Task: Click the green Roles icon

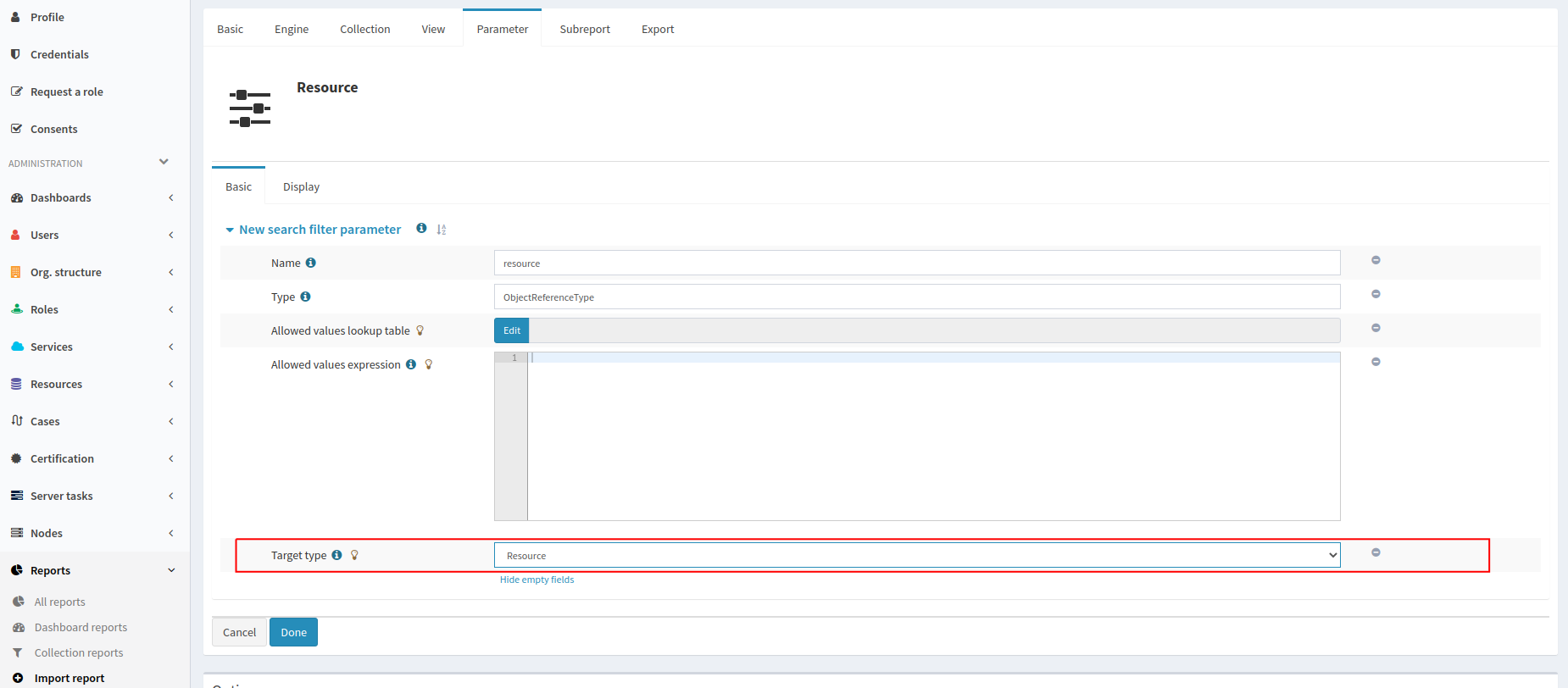Action: click(17, 309)
